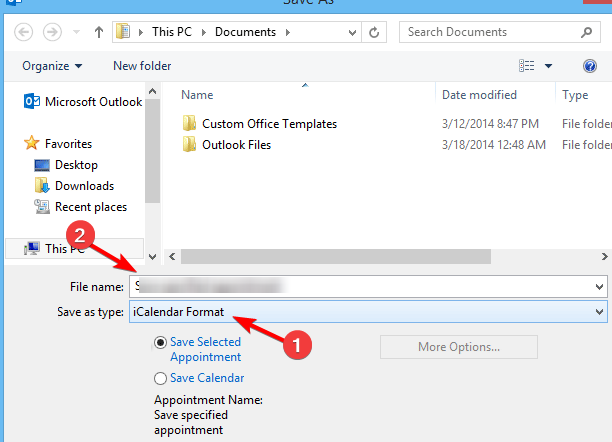The image size is (612, 442).
Task: Open the Help question mark icon
Action: (590, 66)
